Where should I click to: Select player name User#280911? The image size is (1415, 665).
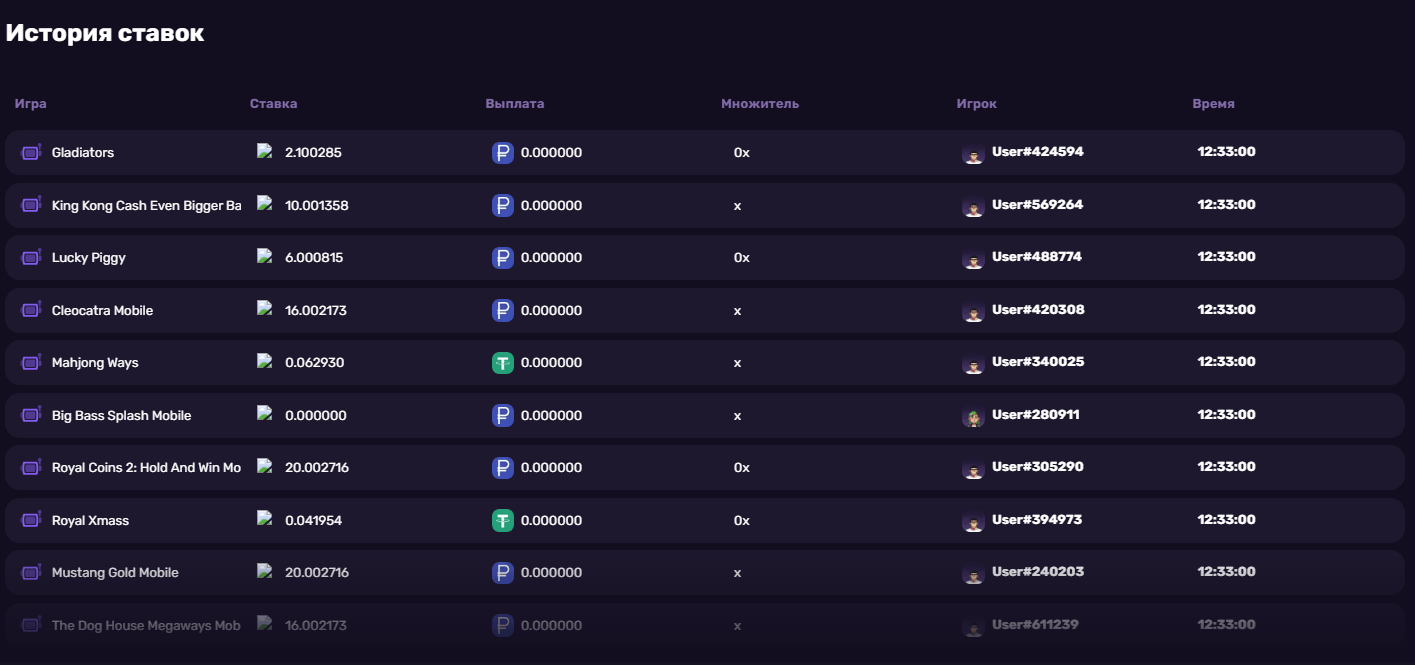tap(1036, 414)
